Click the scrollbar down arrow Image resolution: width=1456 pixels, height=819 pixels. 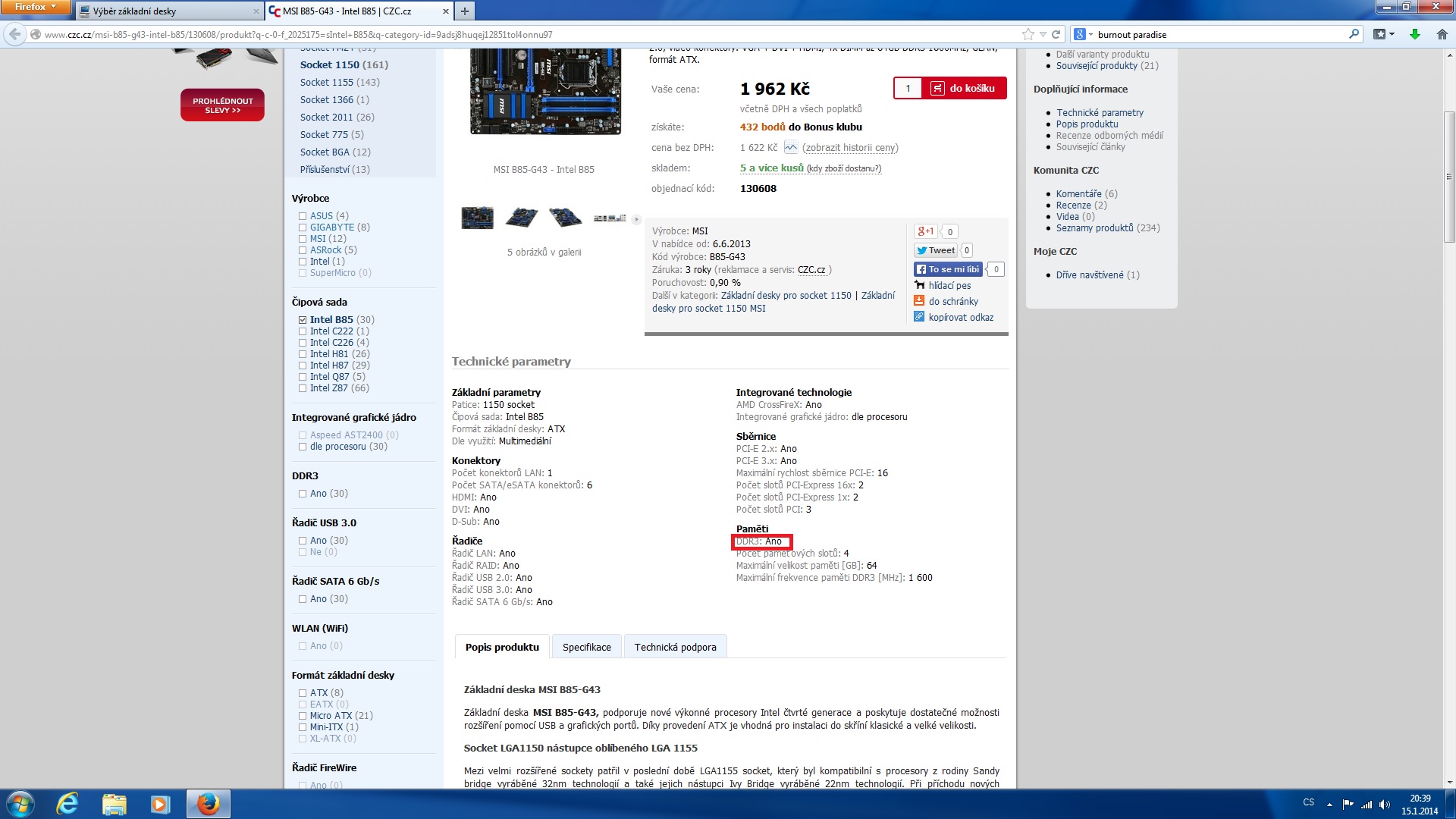(1449, 782)
